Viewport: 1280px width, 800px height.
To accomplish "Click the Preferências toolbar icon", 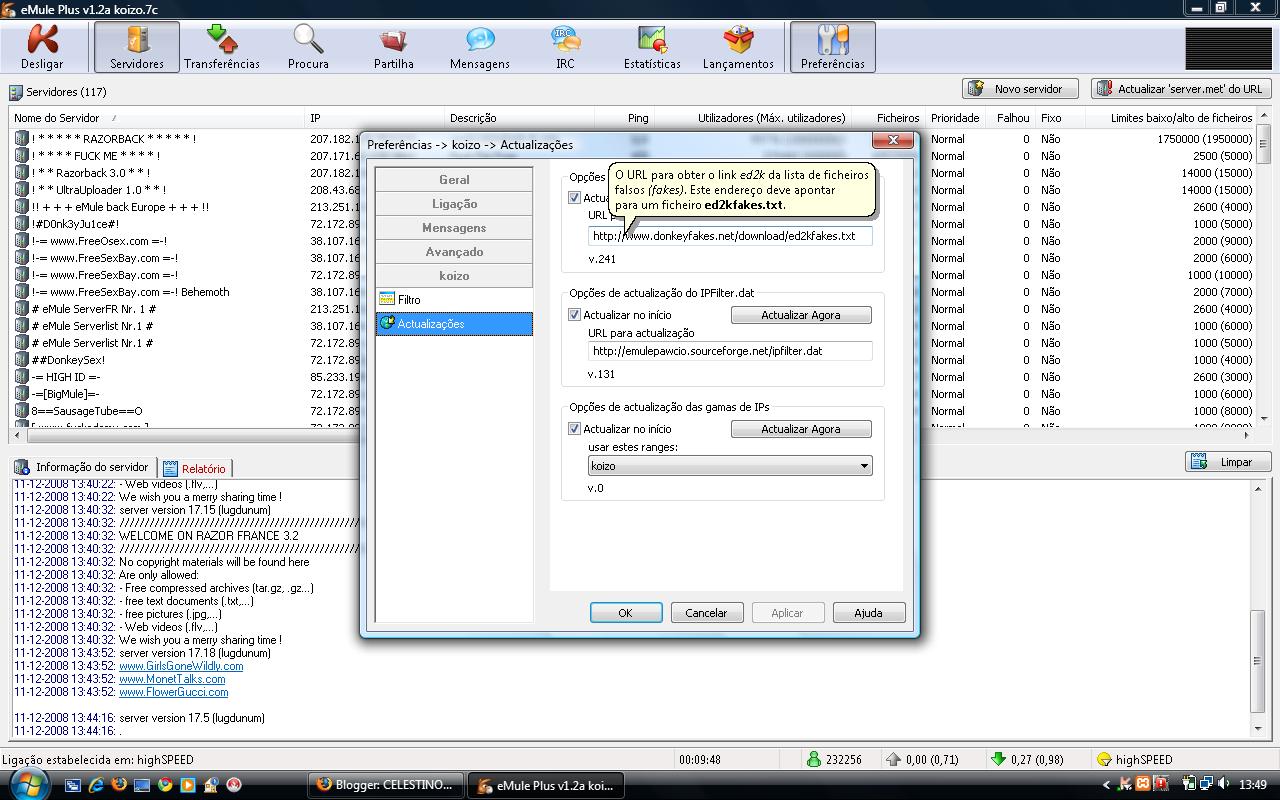I will click(833, 47).
